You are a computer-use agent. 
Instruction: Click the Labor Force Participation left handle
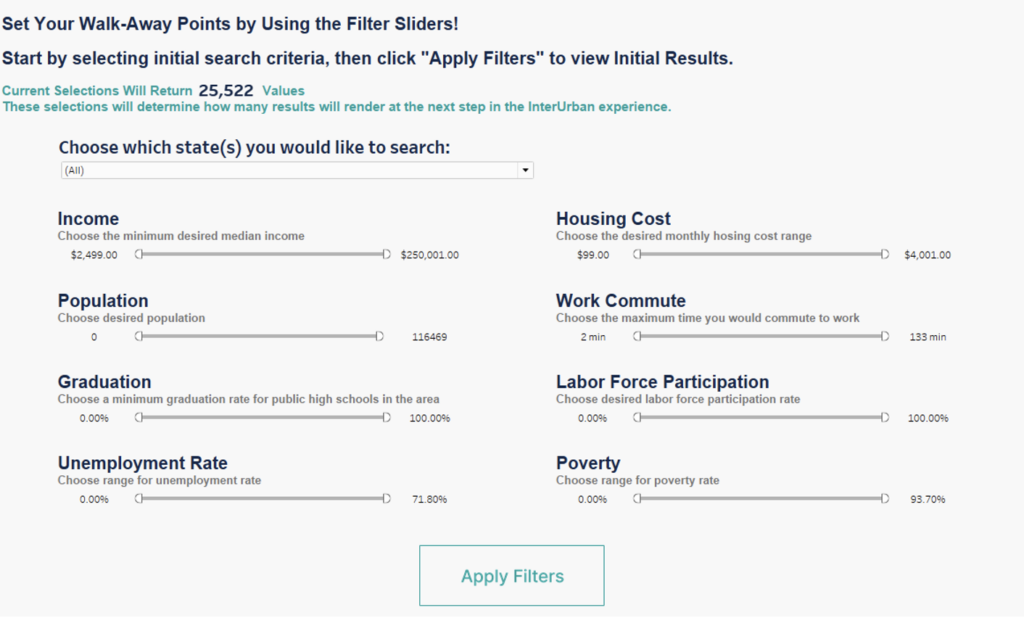click(637, 418)
